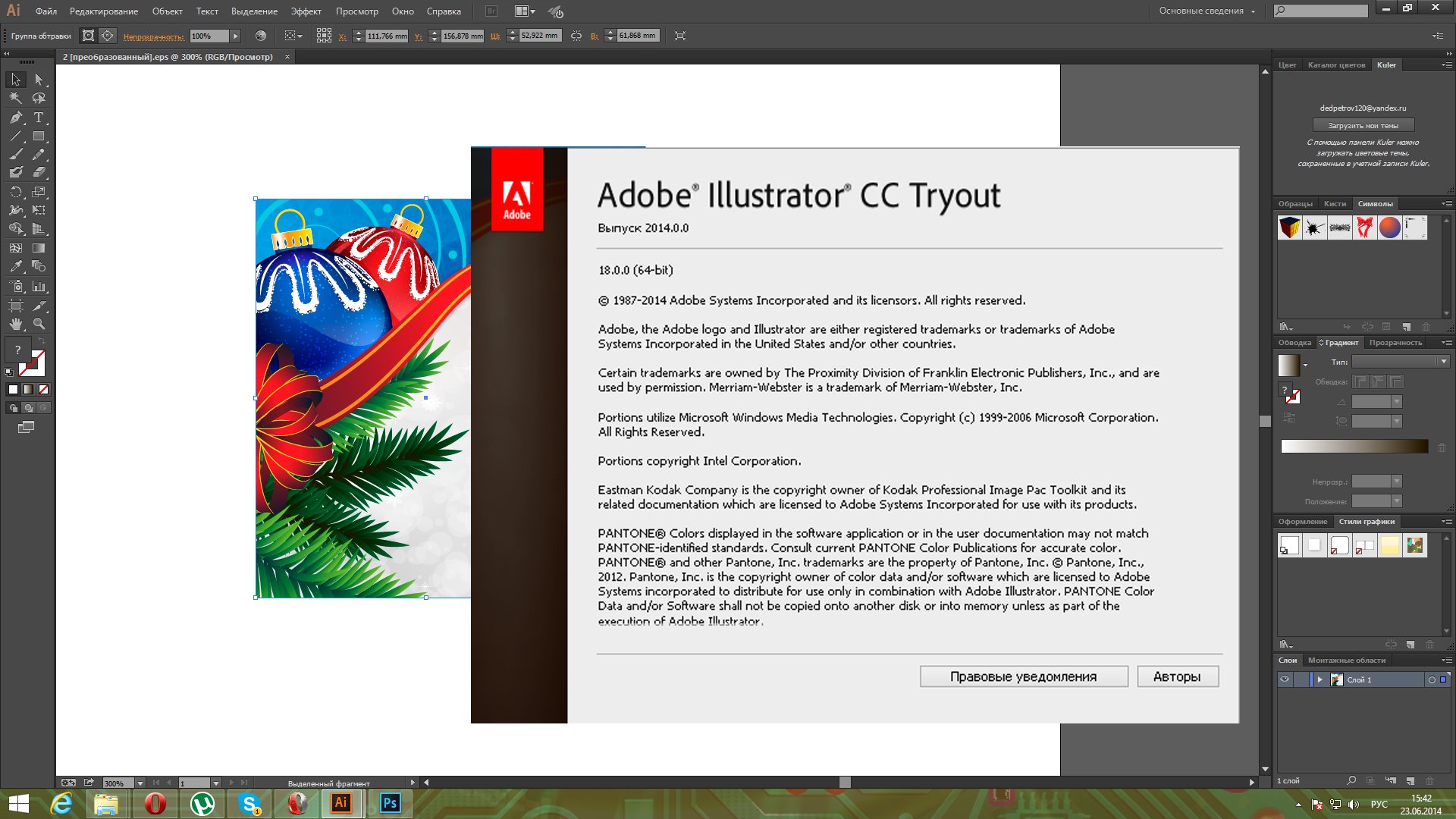Reset default fill and stroke
Image resolution: width=1456 pixels, height=819 pixels.
(x=9, y=372)
